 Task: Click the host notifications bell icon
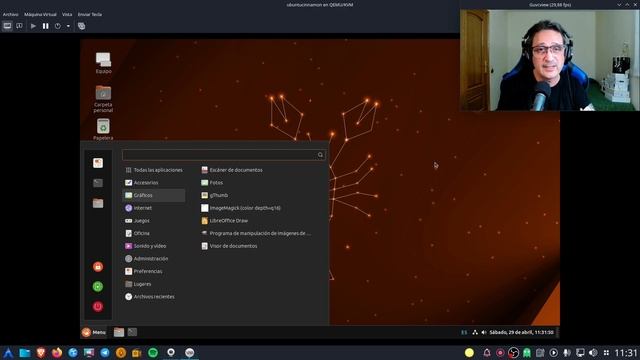coord(487,353)
